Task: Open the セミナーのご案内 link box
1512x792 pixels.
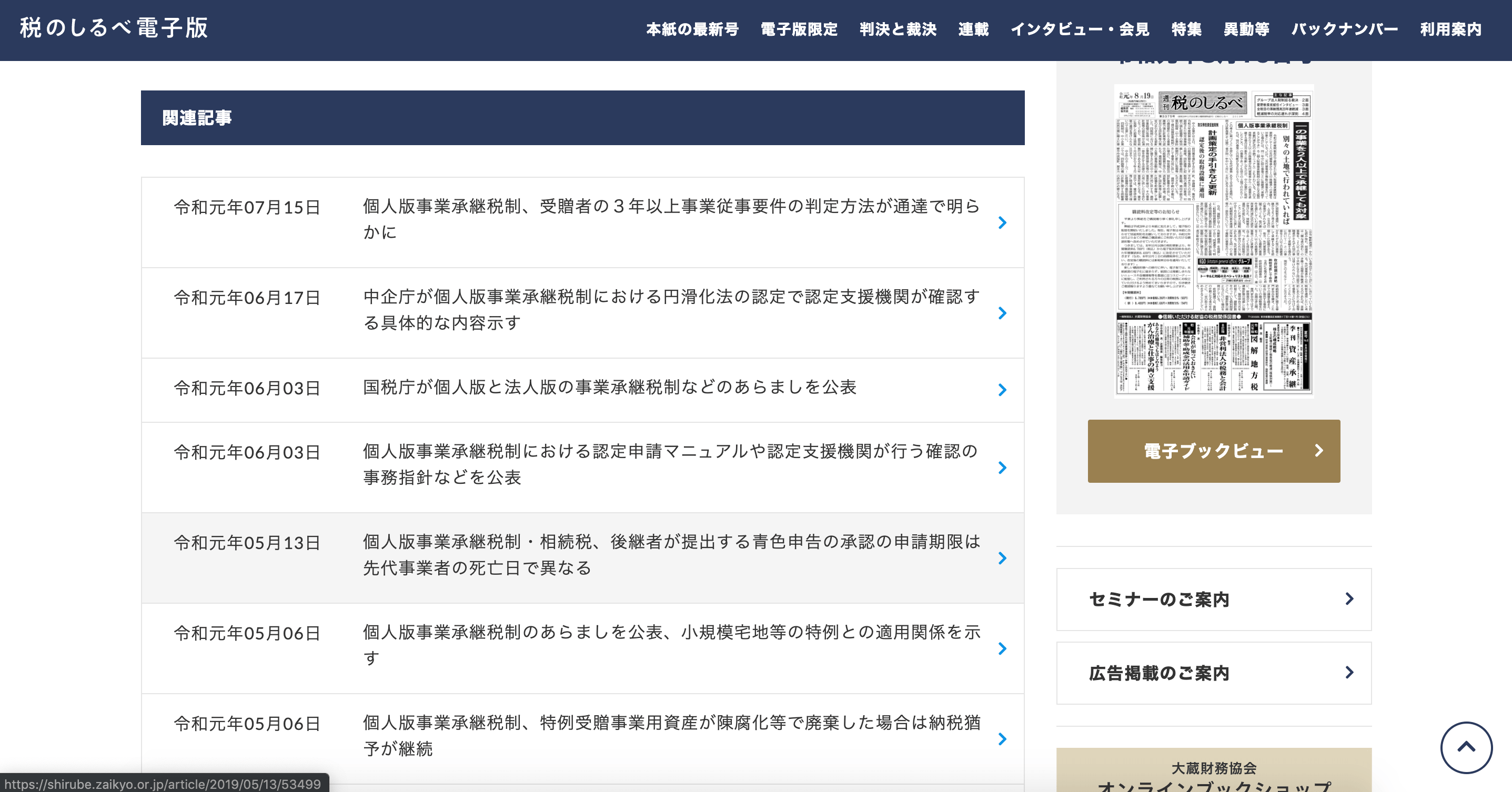Action: (1159, 599)
